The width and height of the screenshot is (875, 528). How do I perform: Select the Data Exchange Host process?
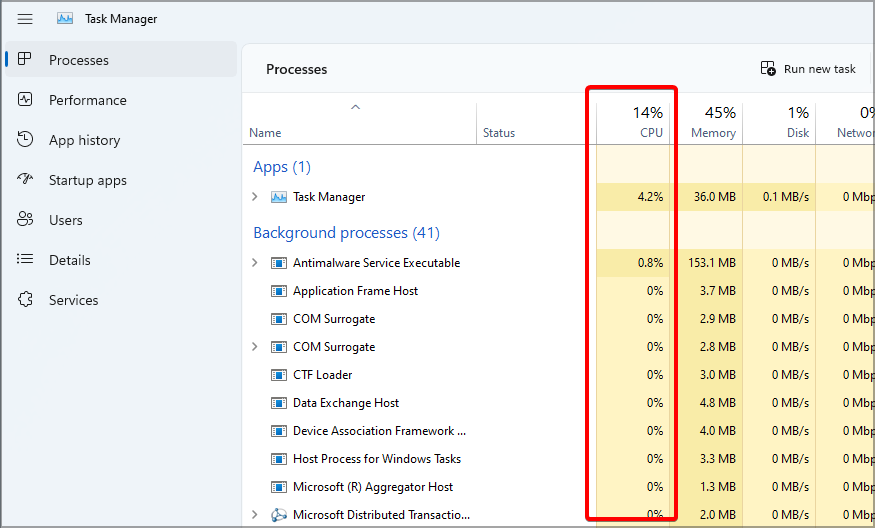[346, 403]
